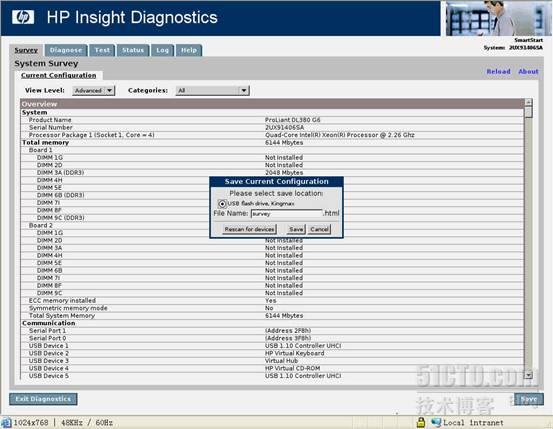Click Save in the save dialog

[296, 229]
